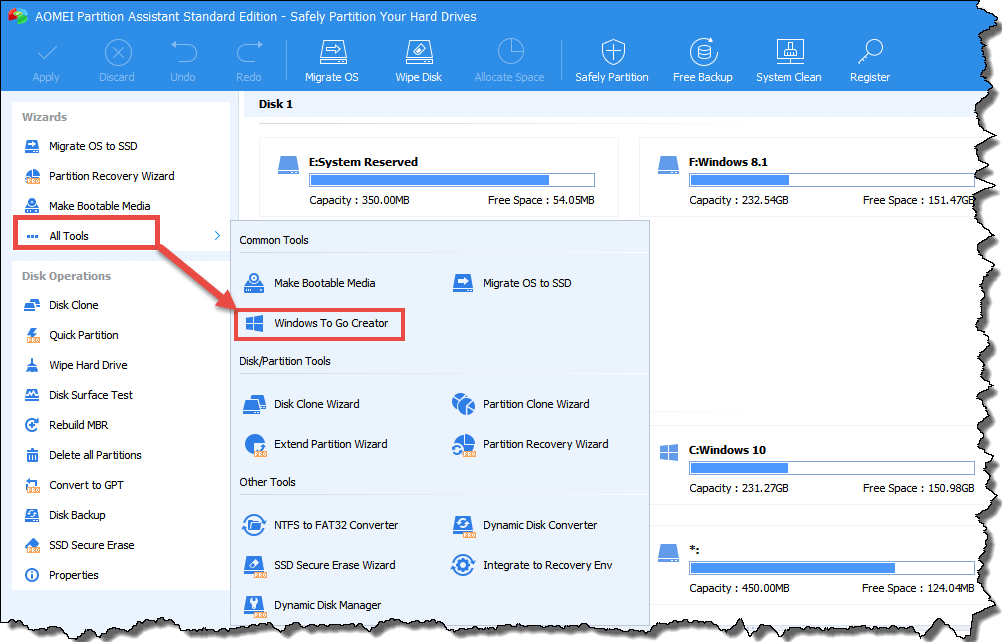Click the Wipe Disk toolbar icon

pos(419,52)
